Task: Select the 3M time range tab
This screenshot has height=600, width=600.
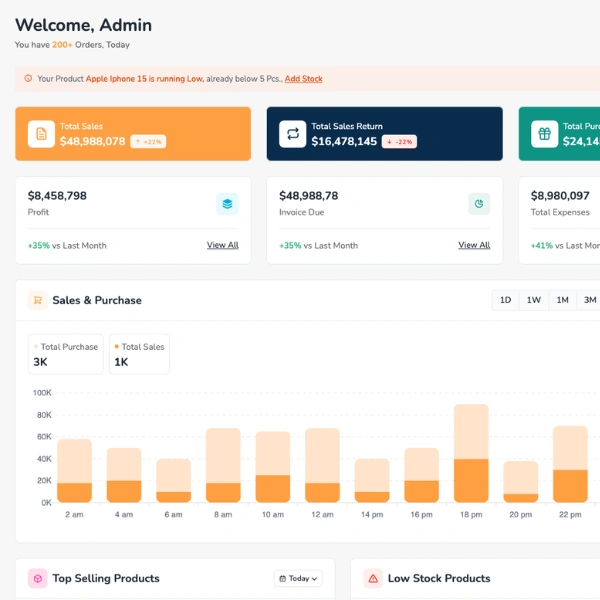Action: 590,300
